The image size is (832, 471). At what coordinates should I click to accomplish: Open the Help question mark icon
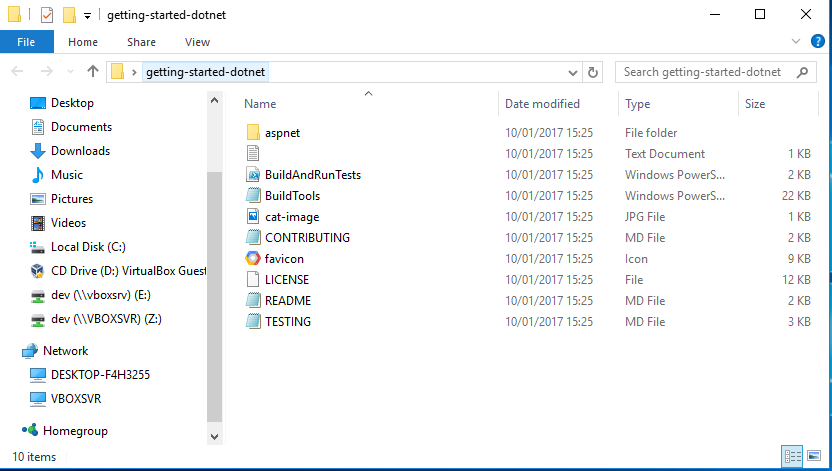tap(817, 41)
